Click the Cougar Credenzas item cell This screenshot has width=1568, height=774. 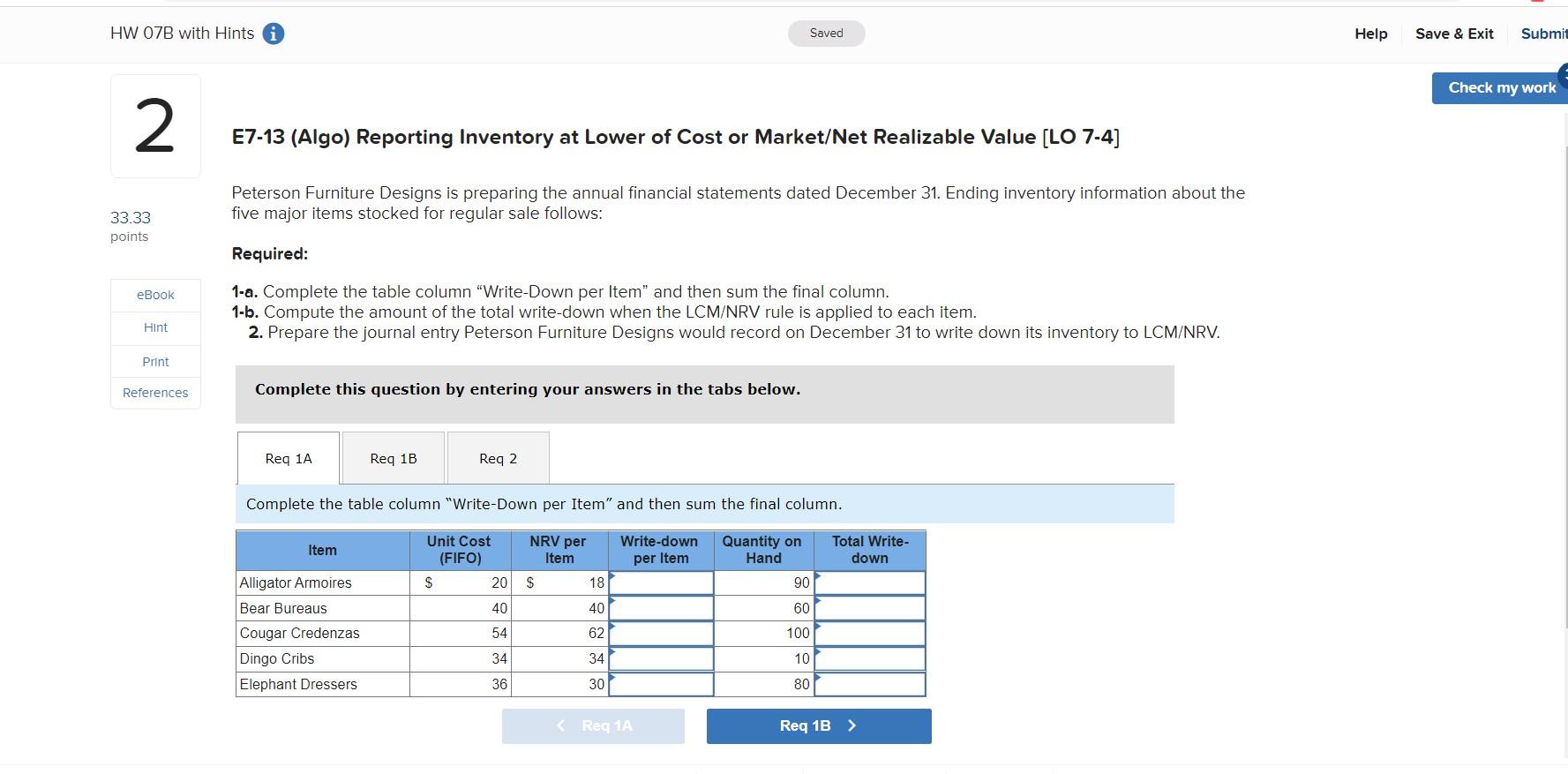(x=323, y=634)
